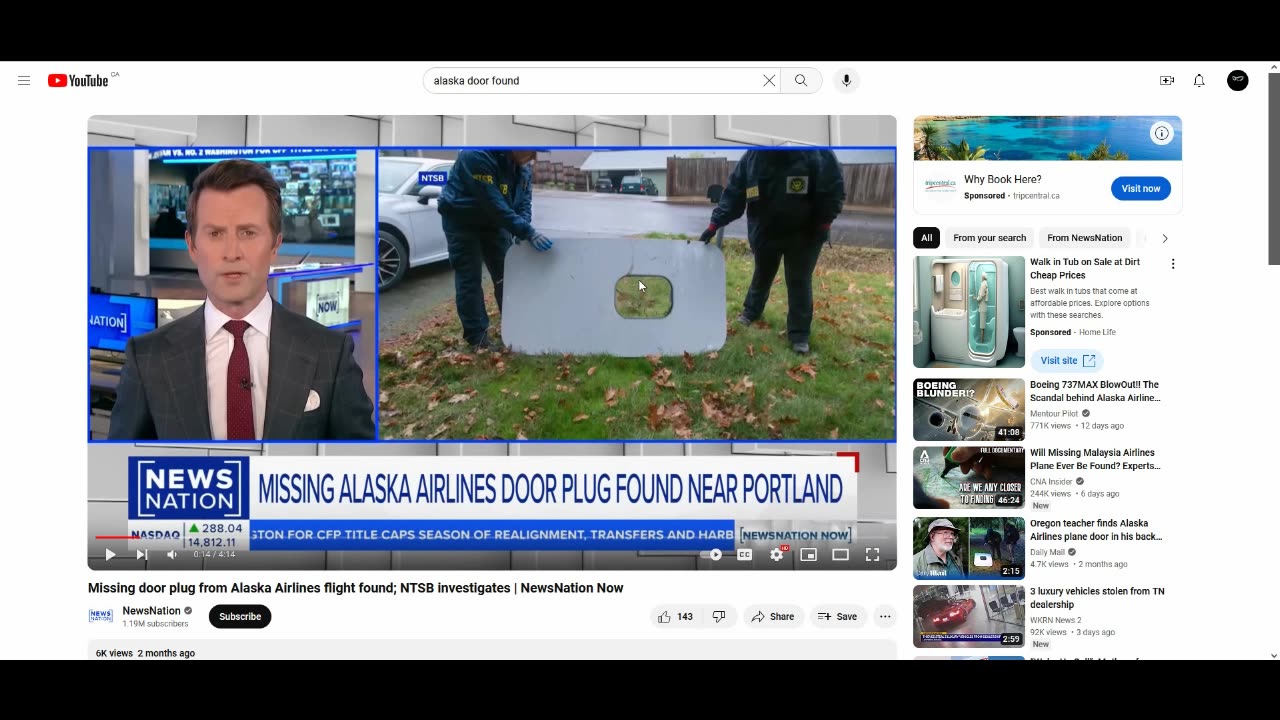The image size is (1280, 720).
Task: Save the video to a playlist
Action: coord(838,617)
